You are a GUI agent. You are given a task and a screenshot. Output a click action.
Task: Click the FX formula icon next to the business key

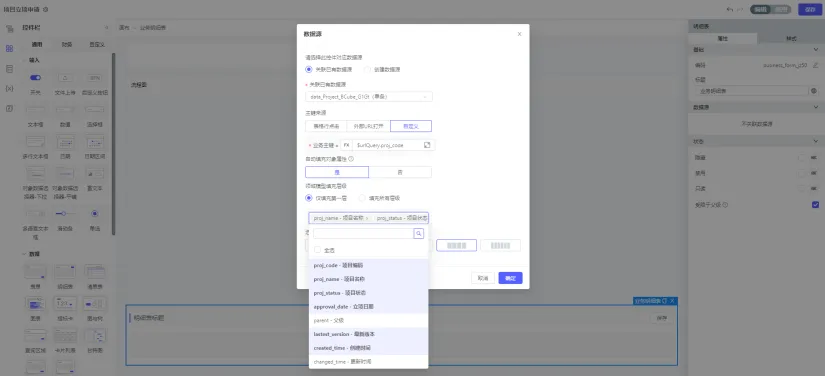(x=346, y=145)
